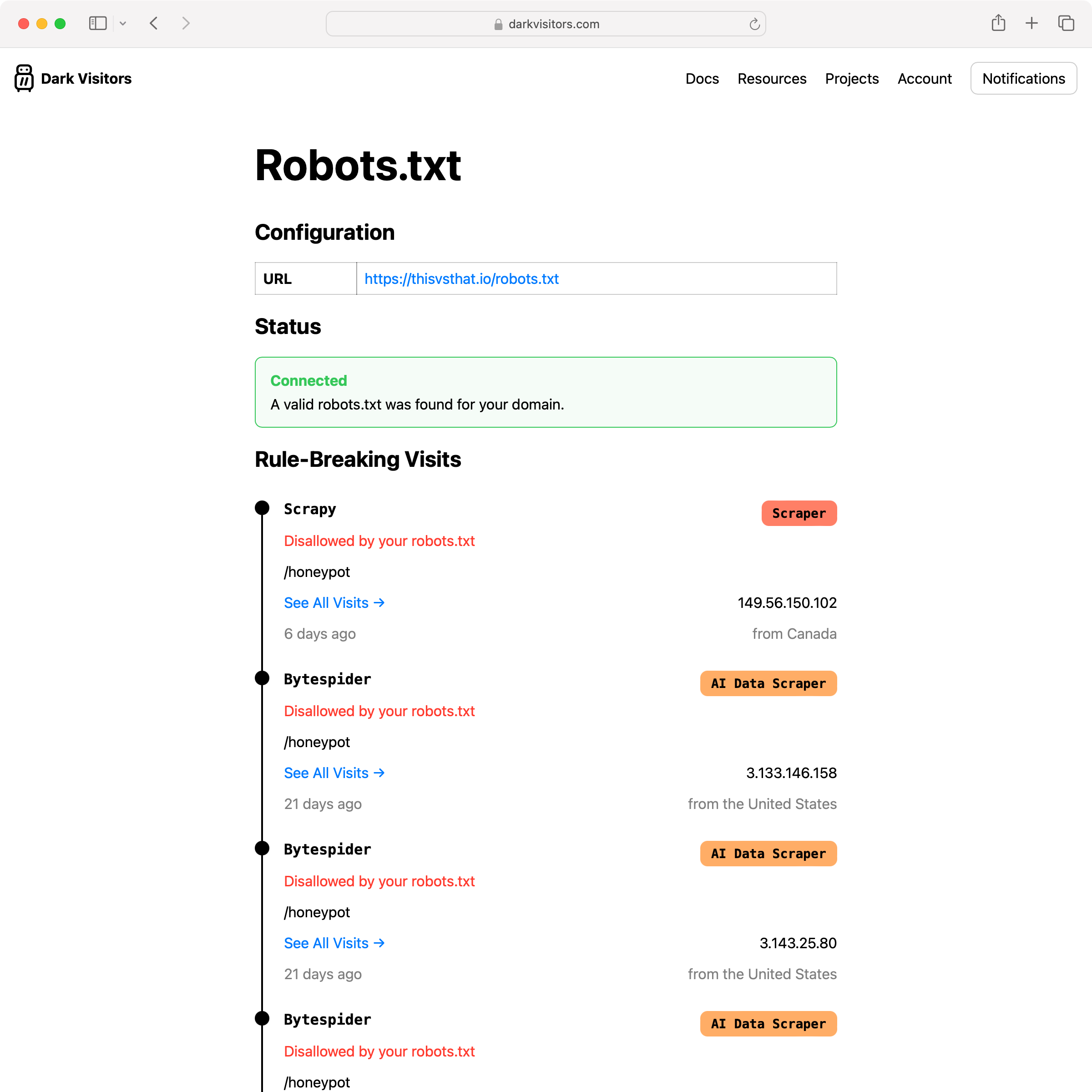Click the last visible AI Data Scraper tag

(768, 1024)
